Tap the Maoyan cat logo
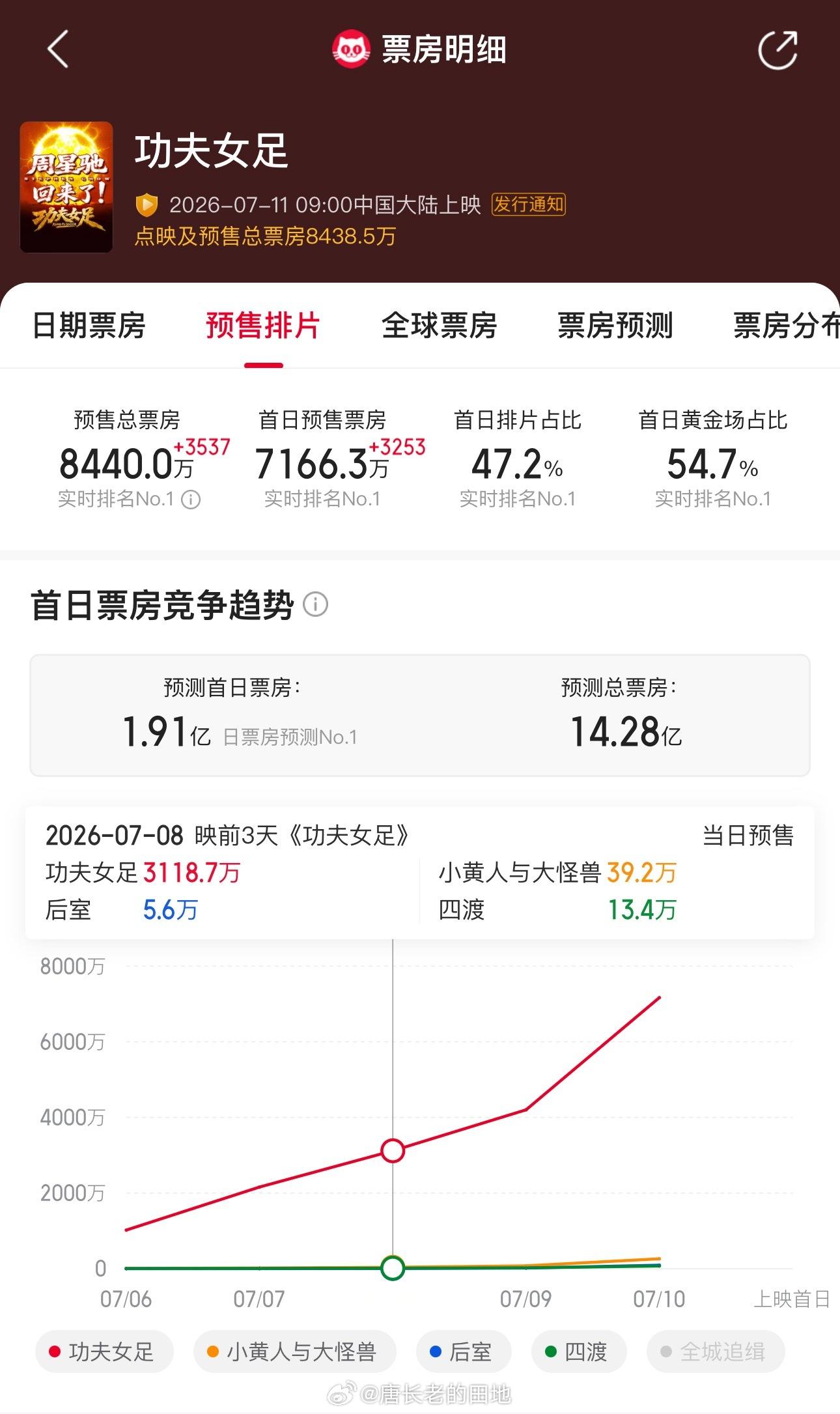Screen dimensions: 840x1414 coord(352,49)
